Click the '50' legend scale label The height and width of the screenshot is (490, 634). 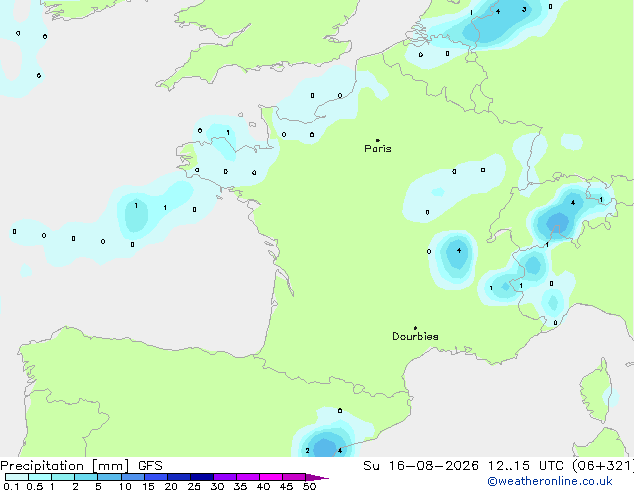309,486
